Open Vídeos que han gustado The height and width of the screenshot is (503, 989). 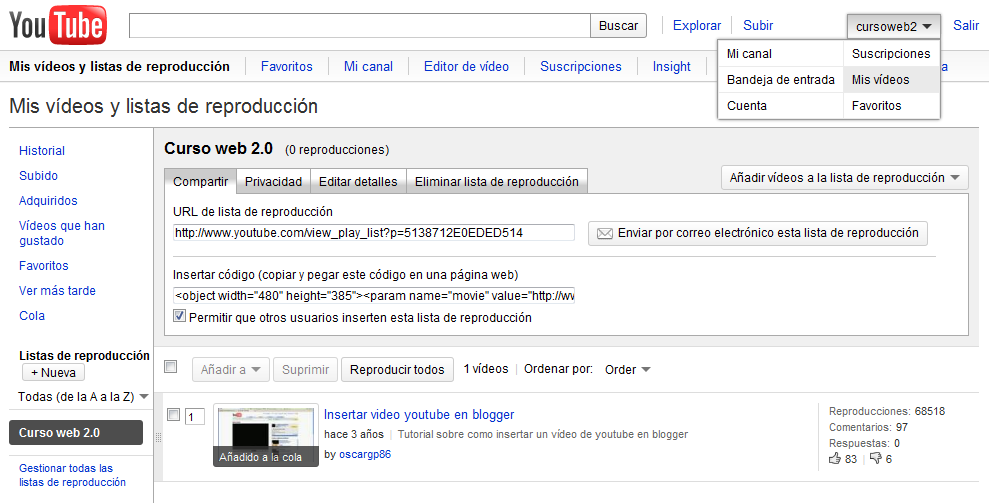pos(62,233)
